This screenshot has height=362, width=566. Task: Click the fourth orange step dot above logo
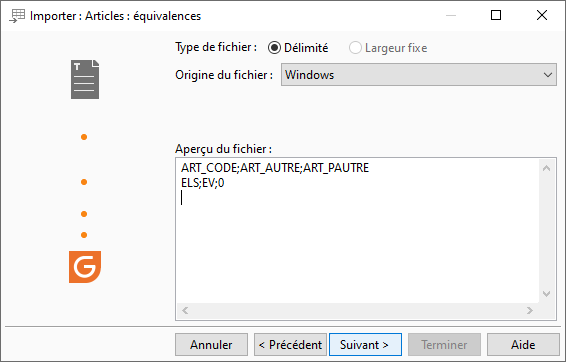(84, 235)
